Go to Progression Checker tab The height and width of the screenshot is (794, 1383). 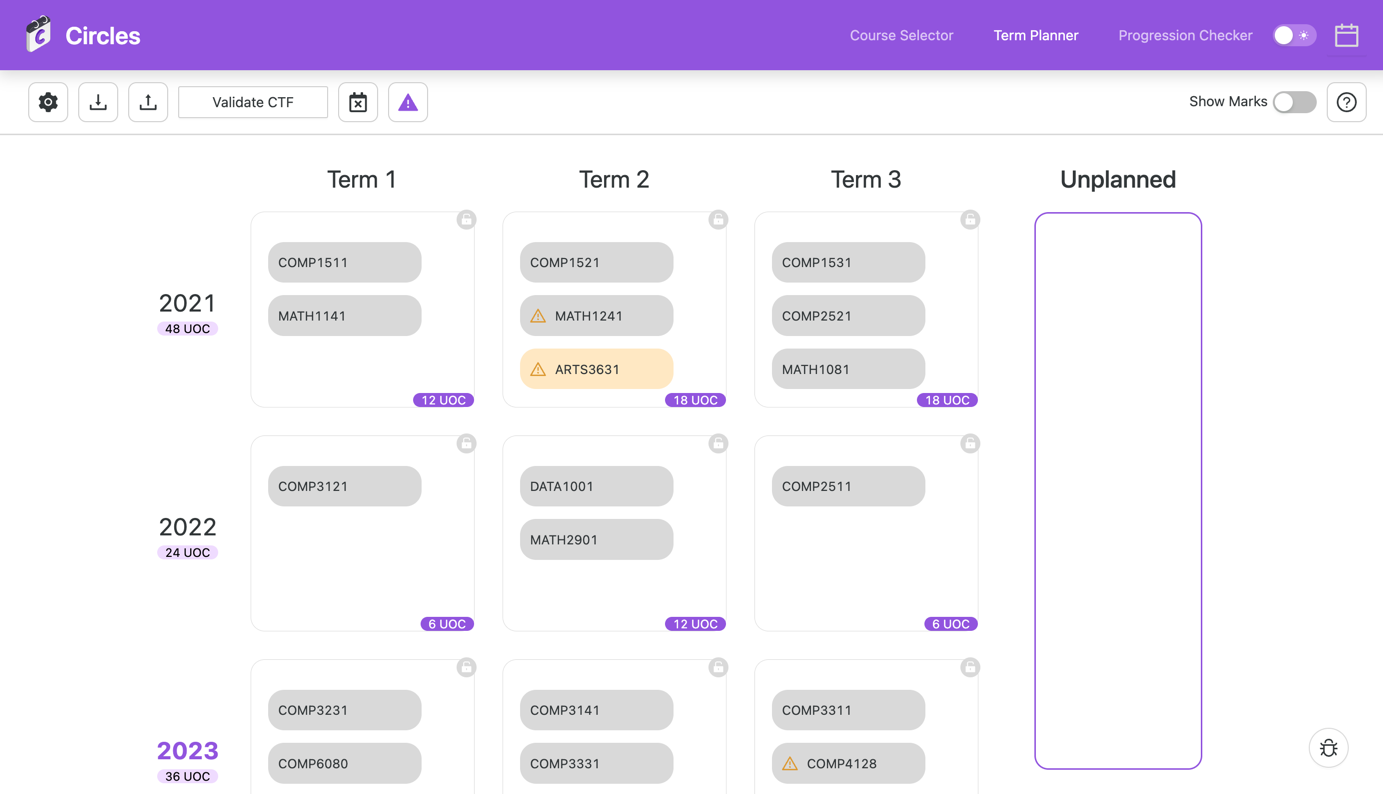click(x=1185, y=35)
